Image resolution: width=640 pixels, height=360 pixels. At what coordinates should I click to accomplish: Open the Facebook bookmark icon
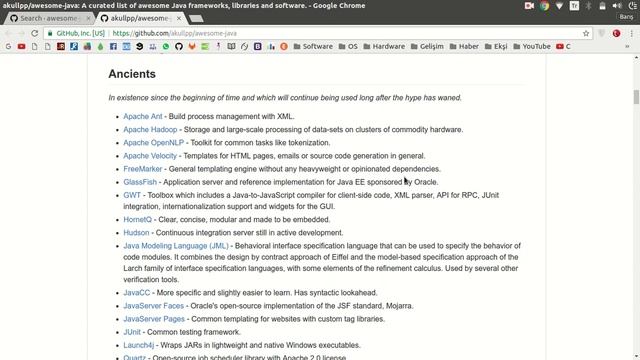113,47
